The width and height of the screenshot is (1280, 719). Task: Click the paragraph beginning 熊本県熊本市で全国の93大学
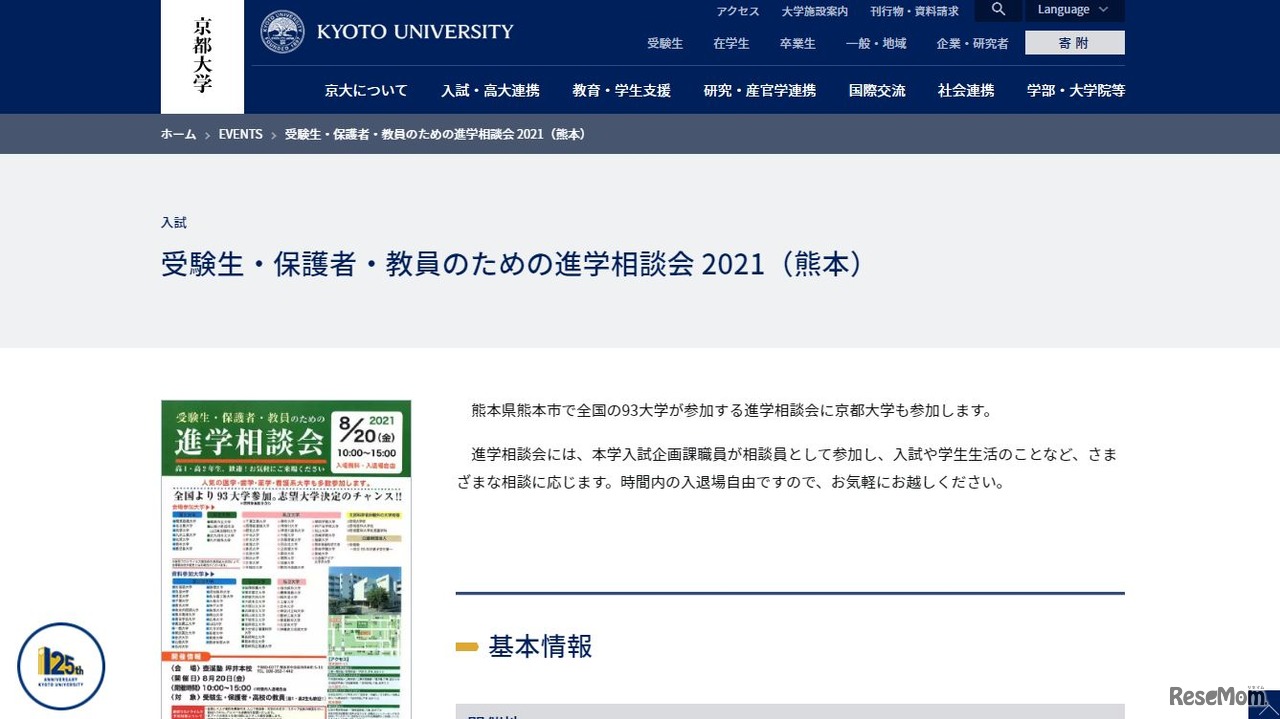732,410
